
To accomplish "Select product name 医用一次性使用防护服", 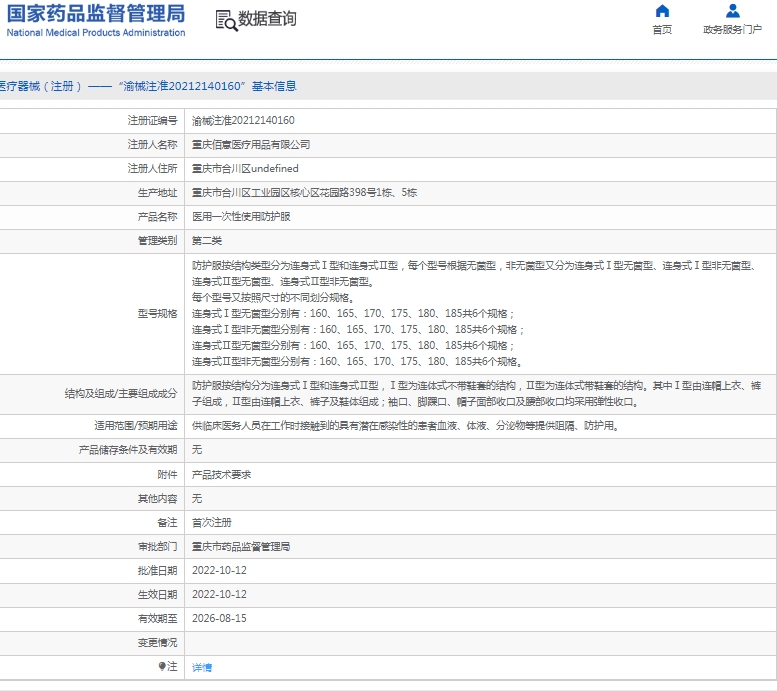I will tap(241, 217).
